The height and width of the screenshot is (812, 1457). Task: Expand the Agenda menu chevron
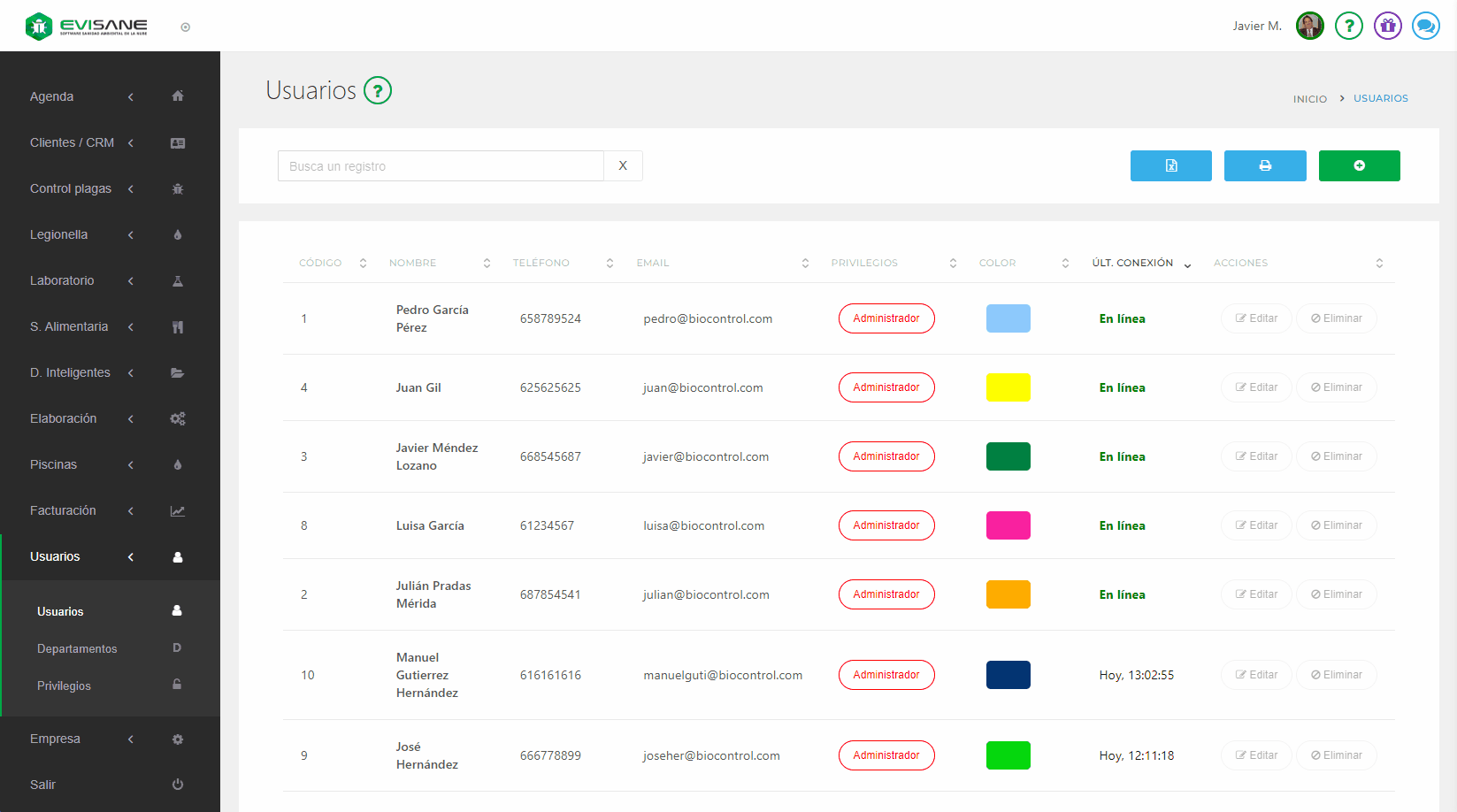click(x=131, y=96)
